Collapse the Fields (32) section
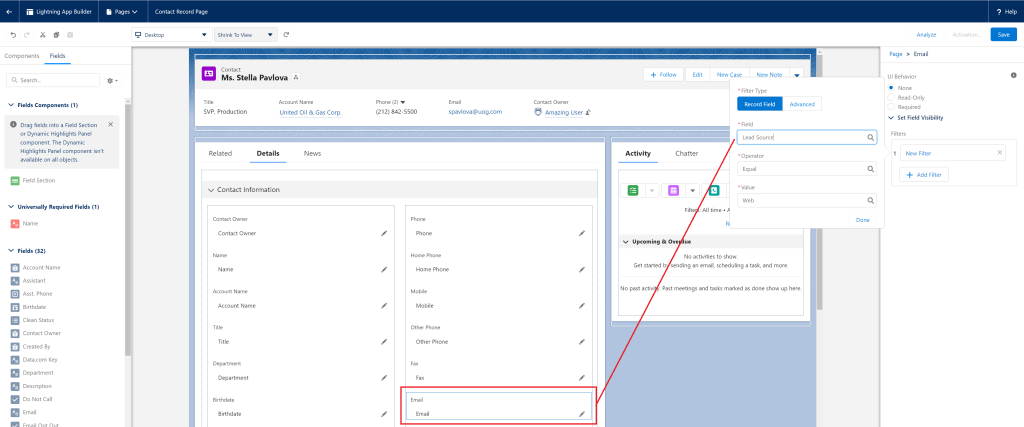Viewport: 1024px width, 427px height. click(11, 251)
